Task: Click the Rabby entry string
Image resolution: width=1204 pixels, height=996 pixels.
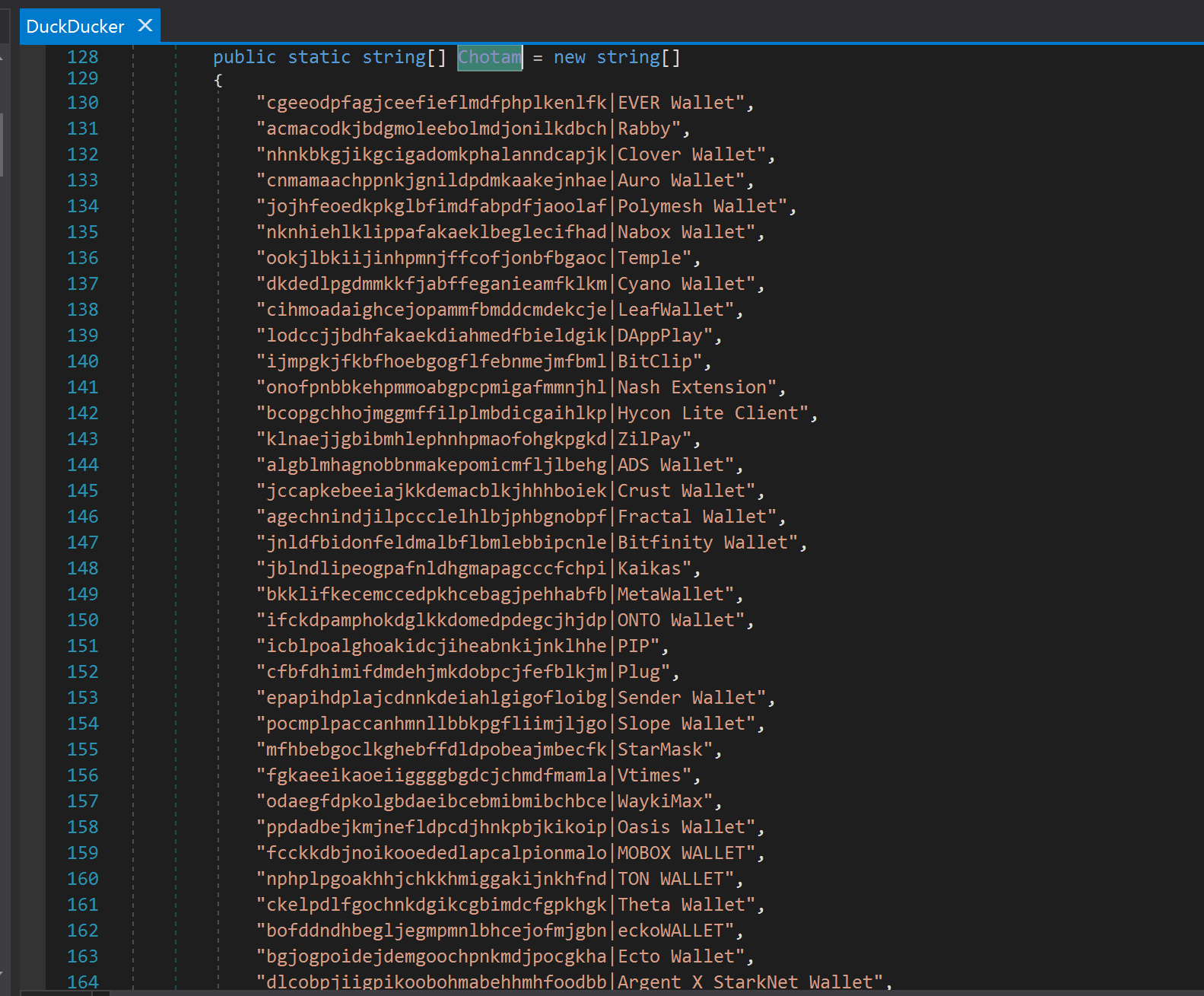Action: [x=474, y=129]
